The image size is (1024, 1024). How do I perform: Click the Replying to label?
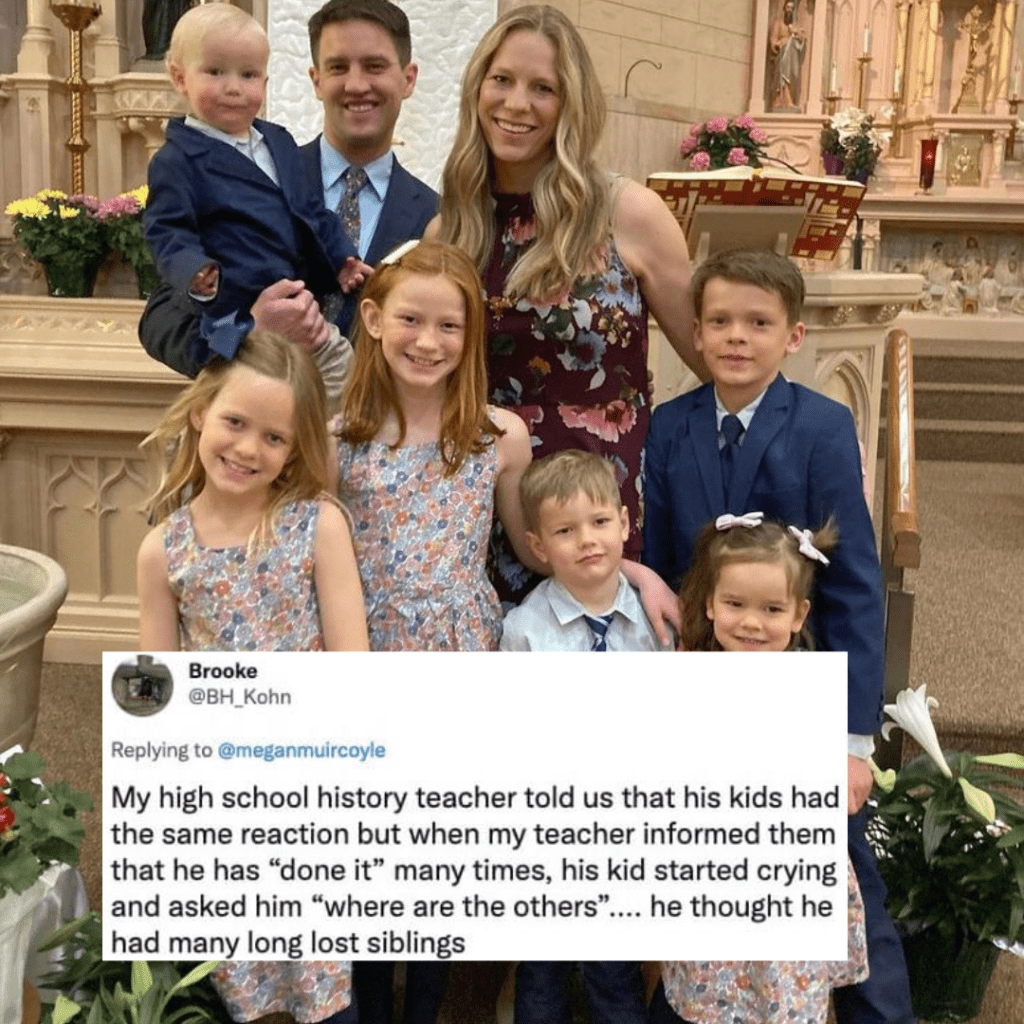[161, 750]
